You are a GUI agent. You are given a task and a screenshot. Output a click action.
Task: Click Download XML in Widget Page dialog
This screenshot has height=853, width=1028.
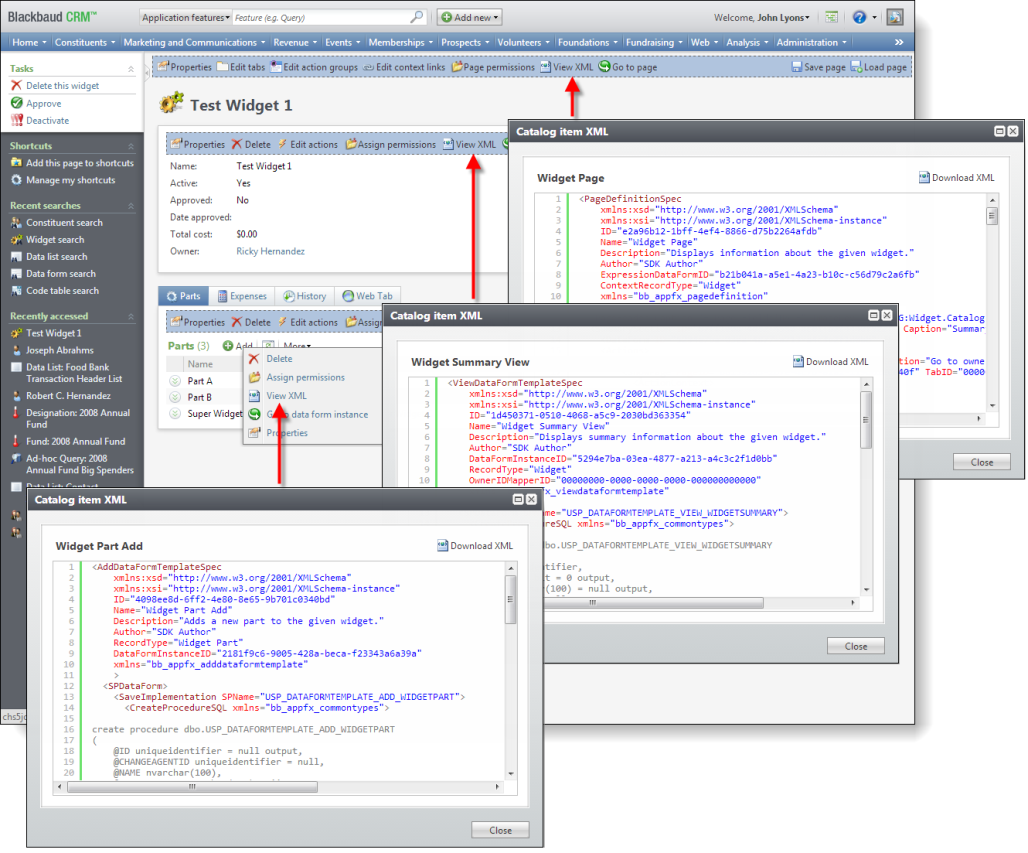click(956, 178)
